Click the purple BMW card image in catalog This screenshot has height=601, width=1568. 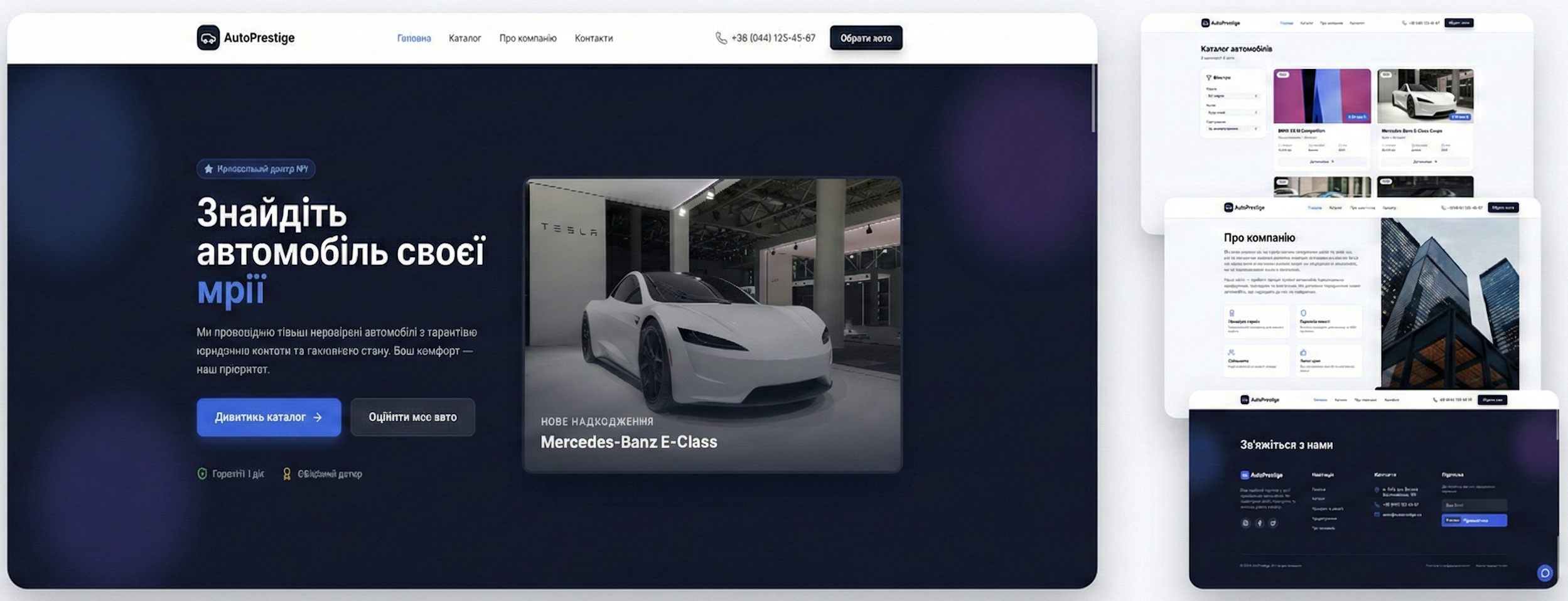point(1322,96)
